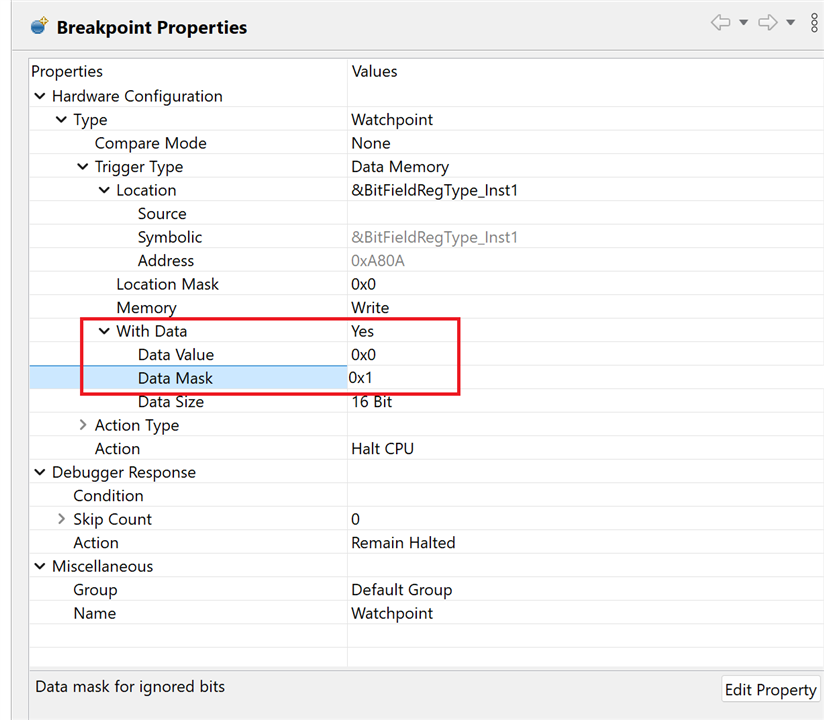Collapse the Miscellaneous section

tap(40, 567)
